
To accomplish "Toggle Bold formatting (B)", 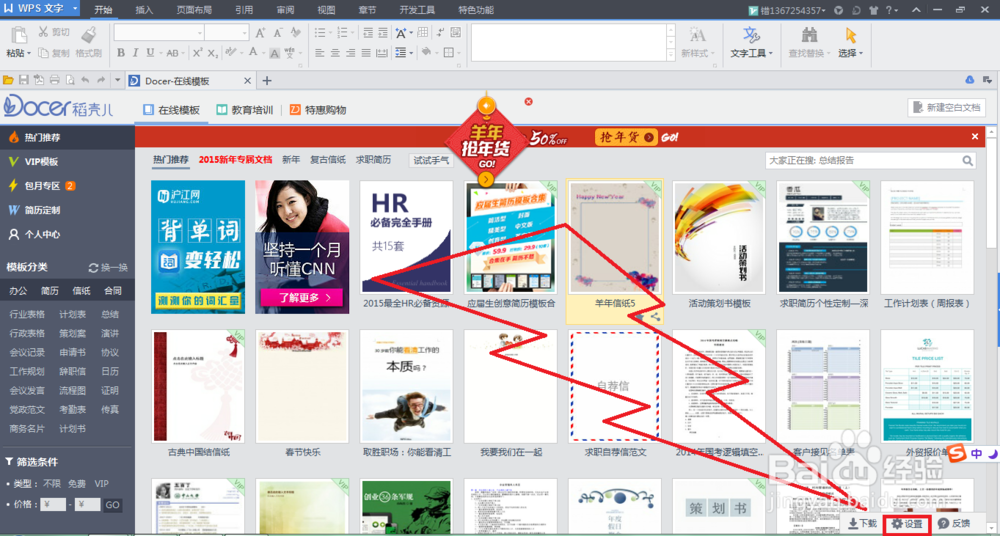I will [x=121, y=53].
